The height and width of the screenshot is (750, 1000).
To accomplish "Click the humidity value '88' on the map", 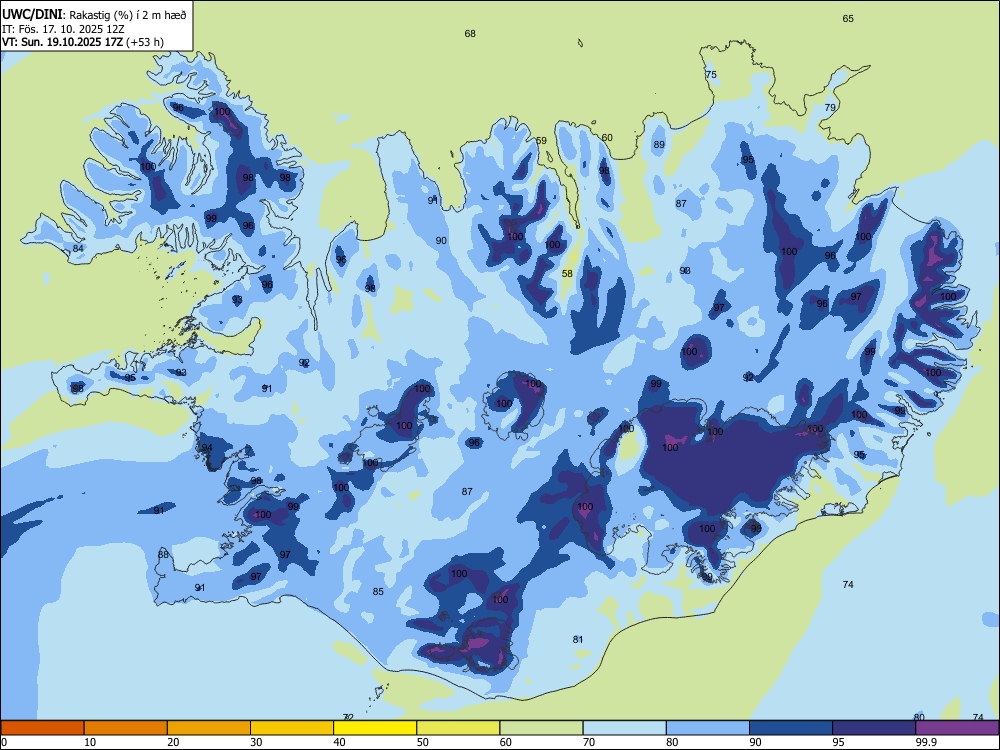I will 164,555.
